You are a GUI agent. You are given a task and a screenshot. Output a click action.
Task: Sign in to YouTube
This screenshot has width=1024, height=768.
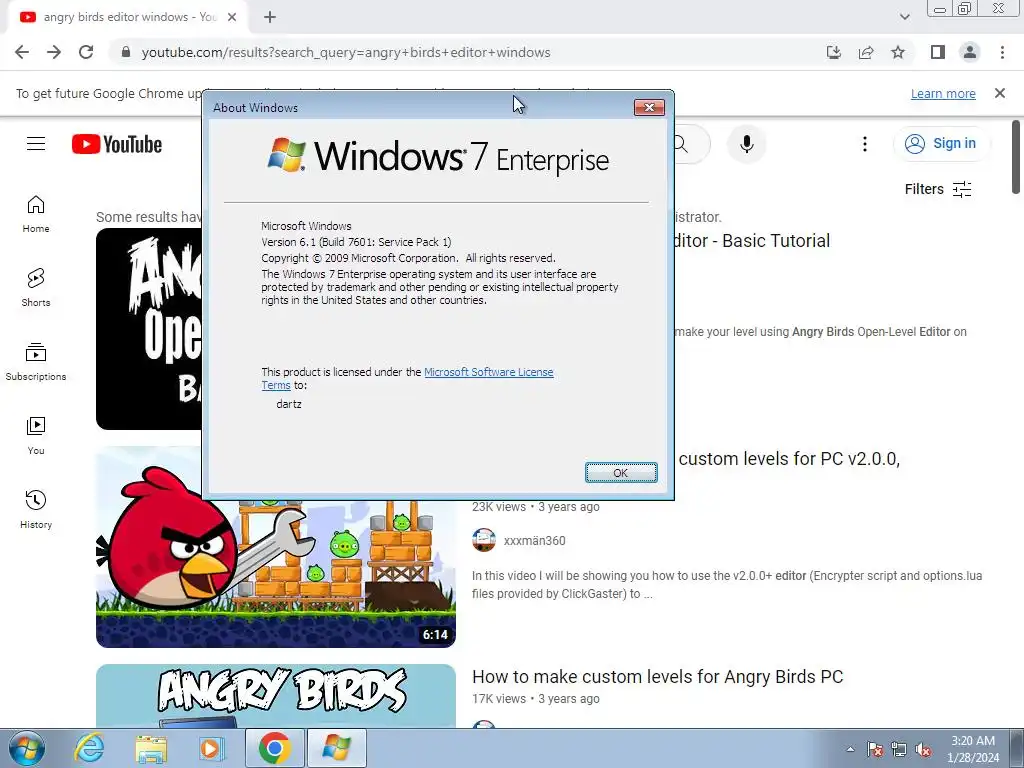[940, 144]
